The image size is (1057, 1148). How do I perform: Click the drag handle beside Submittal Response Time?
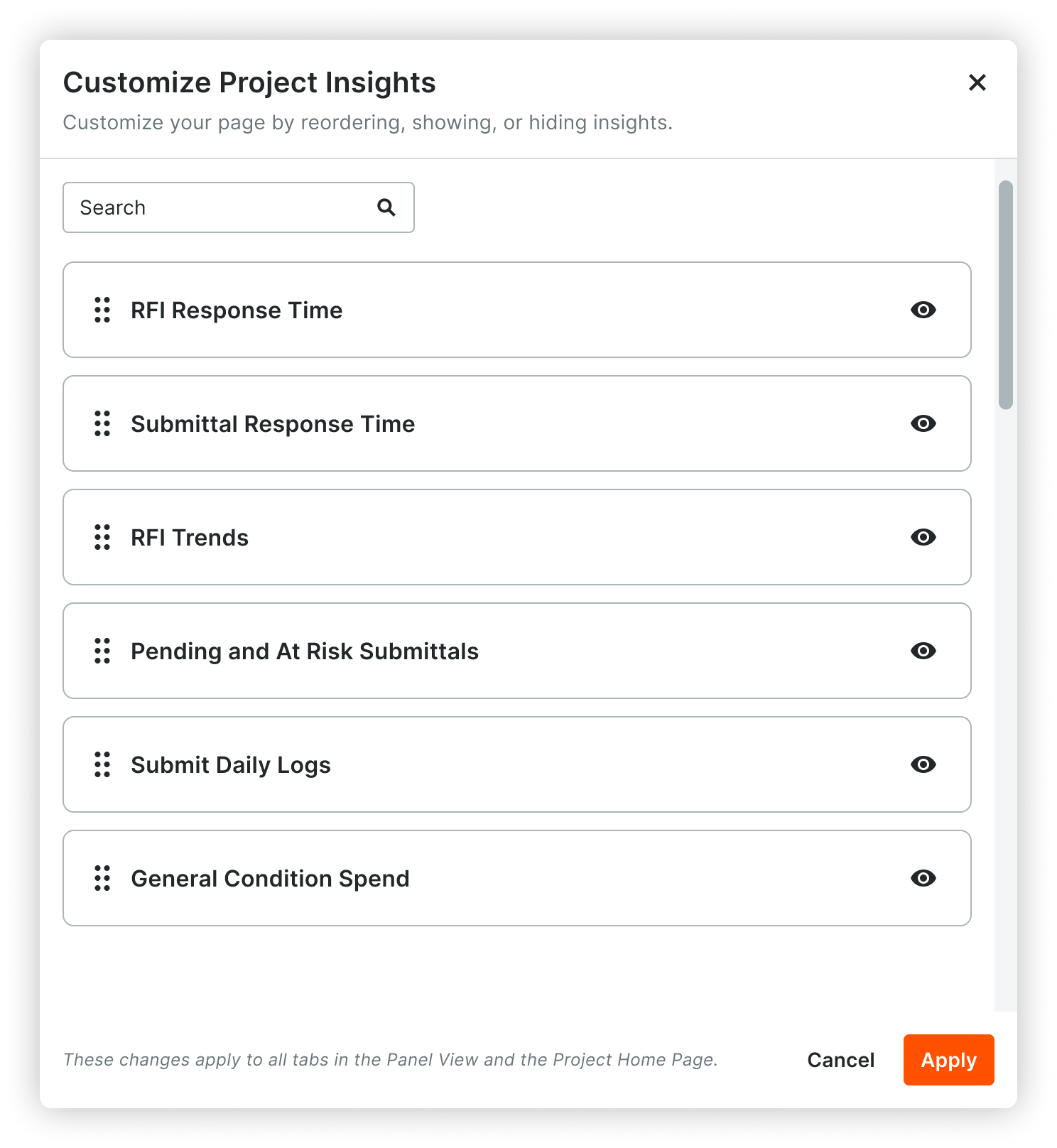(102, 423)
